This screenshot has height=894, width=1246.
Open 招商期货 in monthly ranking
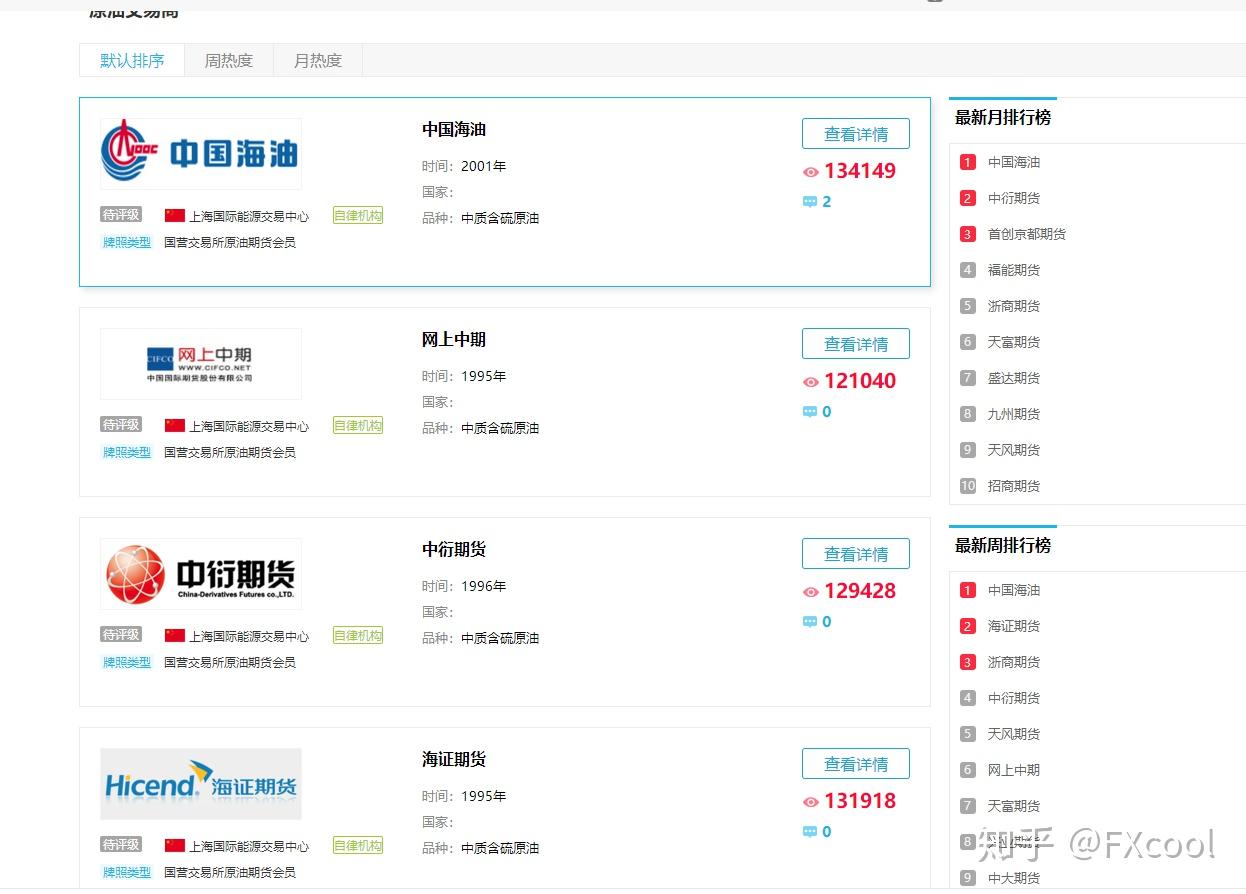point(1014,486)
